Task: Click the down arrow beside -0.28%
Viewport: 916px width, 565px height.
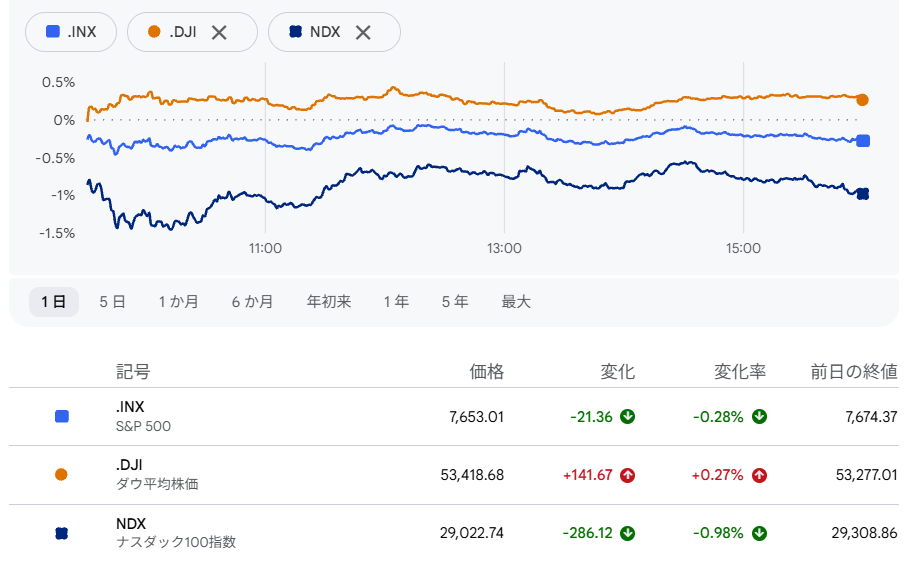Action: coord(759,417)
